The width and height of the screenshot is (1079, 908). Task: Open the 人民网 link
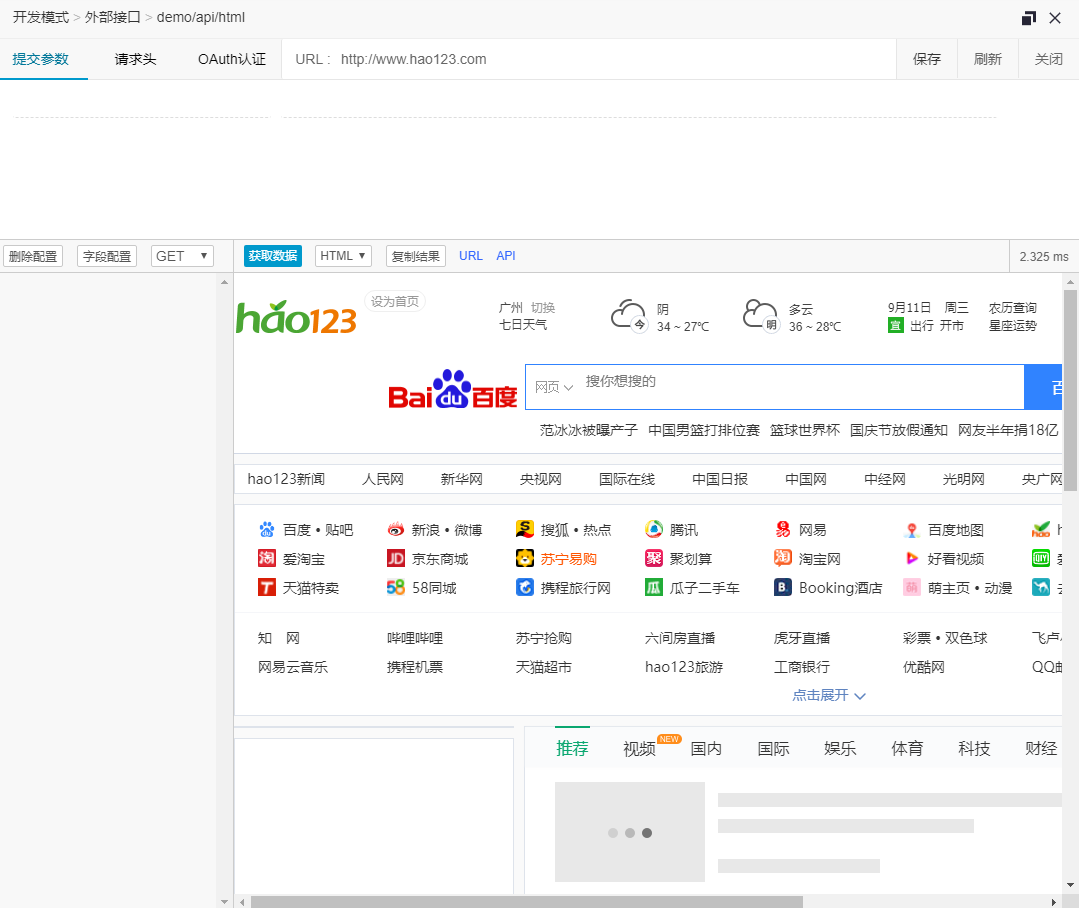pos(383,479)
